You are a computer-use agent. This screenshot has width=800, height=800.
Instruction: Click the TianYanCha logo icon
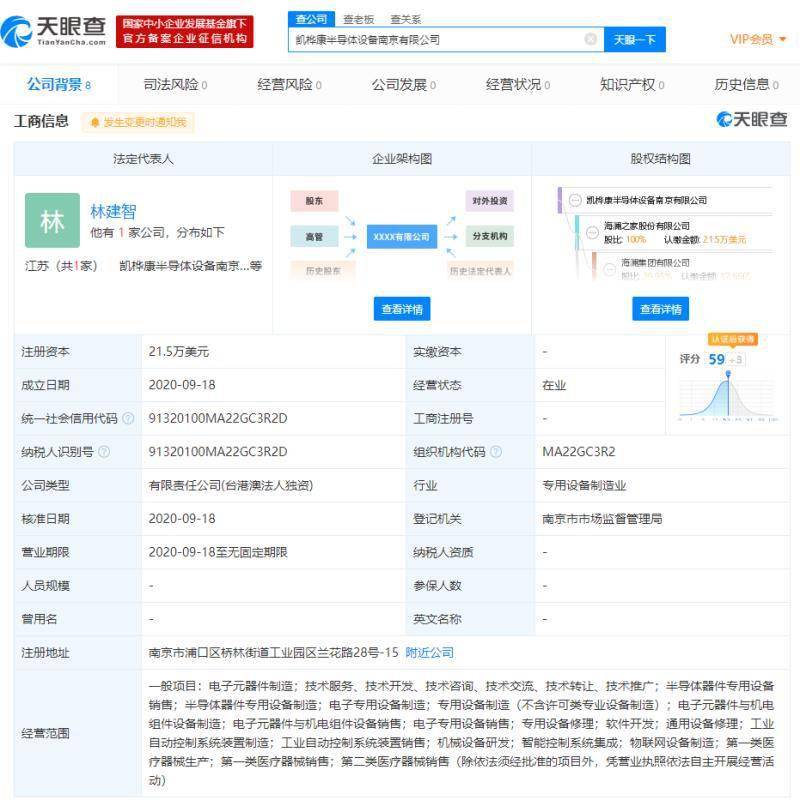pyautogui.click(x=16, y=32)
